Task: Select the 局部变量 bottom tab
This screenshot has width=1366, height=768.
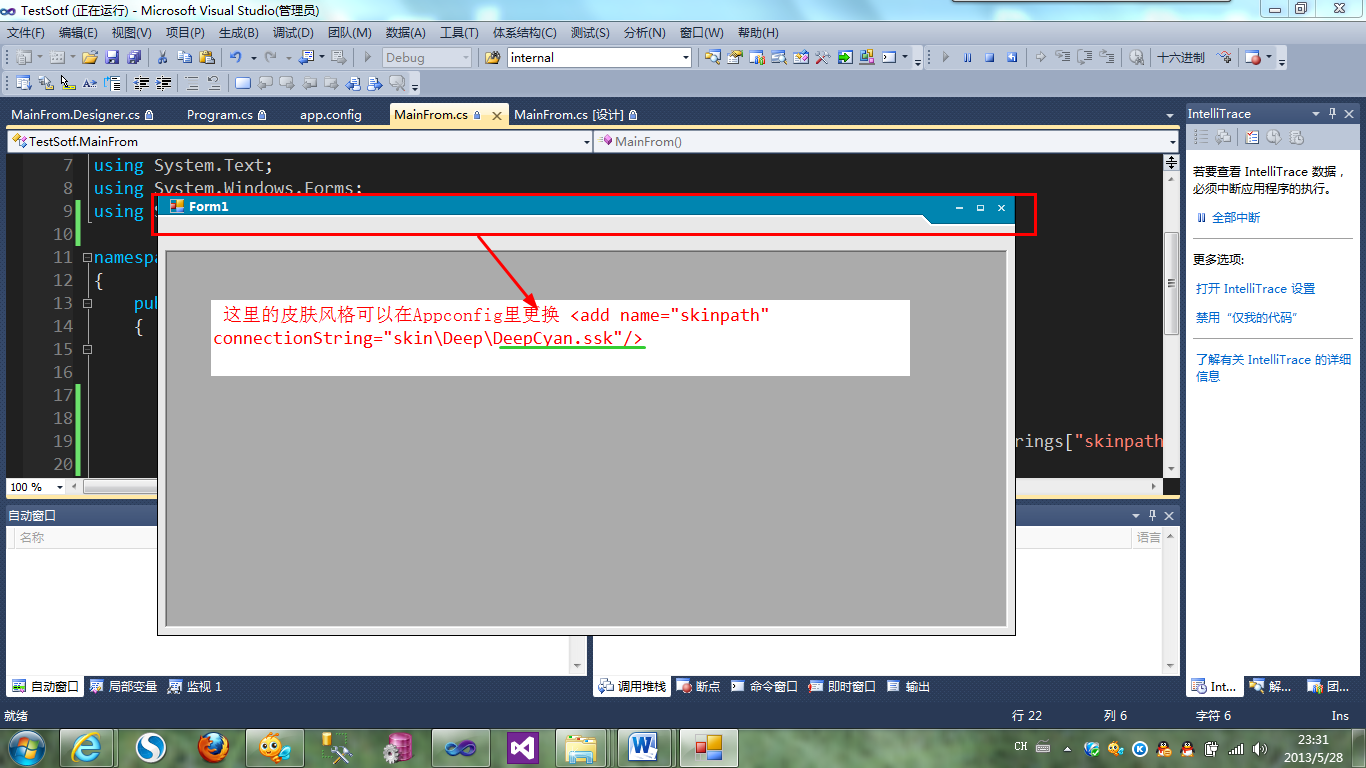Action: pos(123,687)
